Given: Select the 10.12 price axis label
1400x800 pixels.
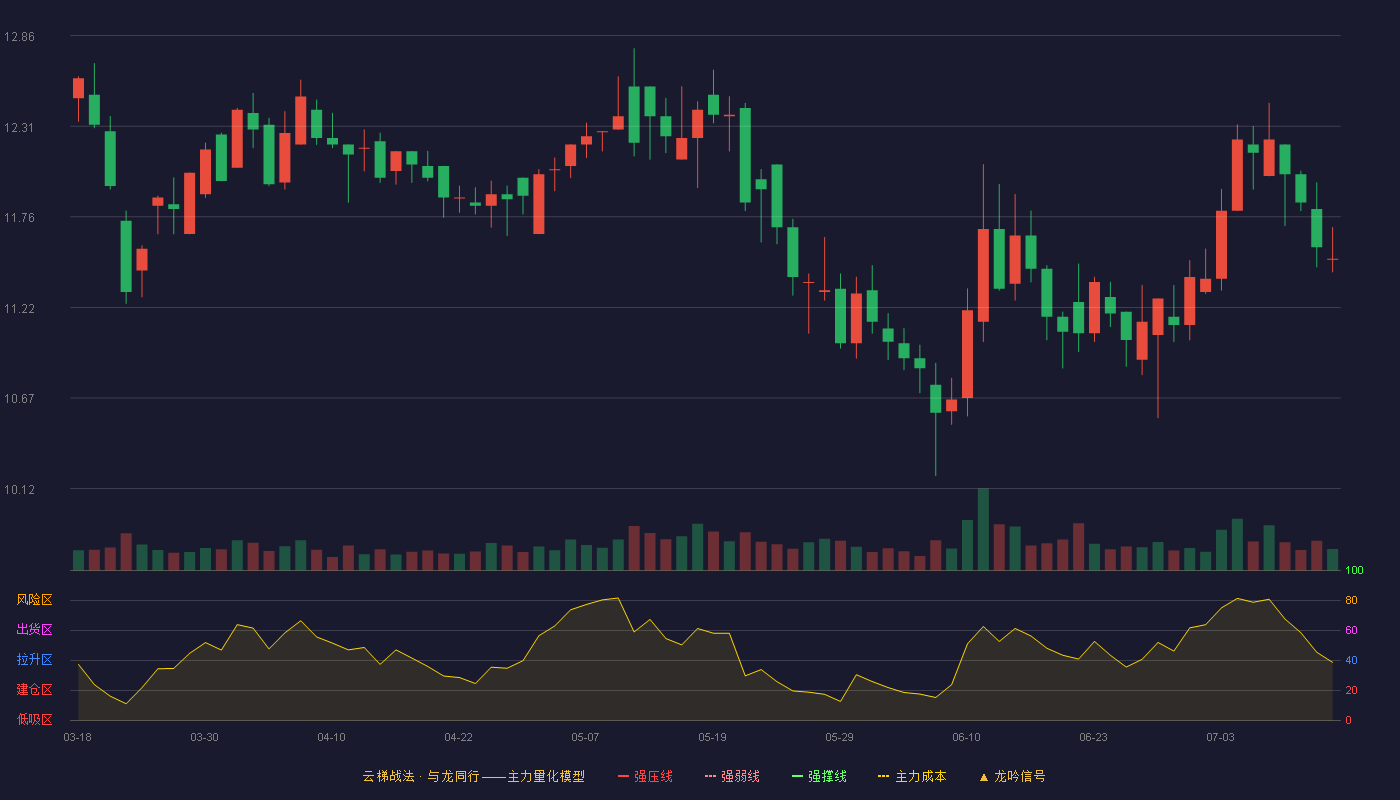Looking at the screenshot, I should [x=19, y=490].
